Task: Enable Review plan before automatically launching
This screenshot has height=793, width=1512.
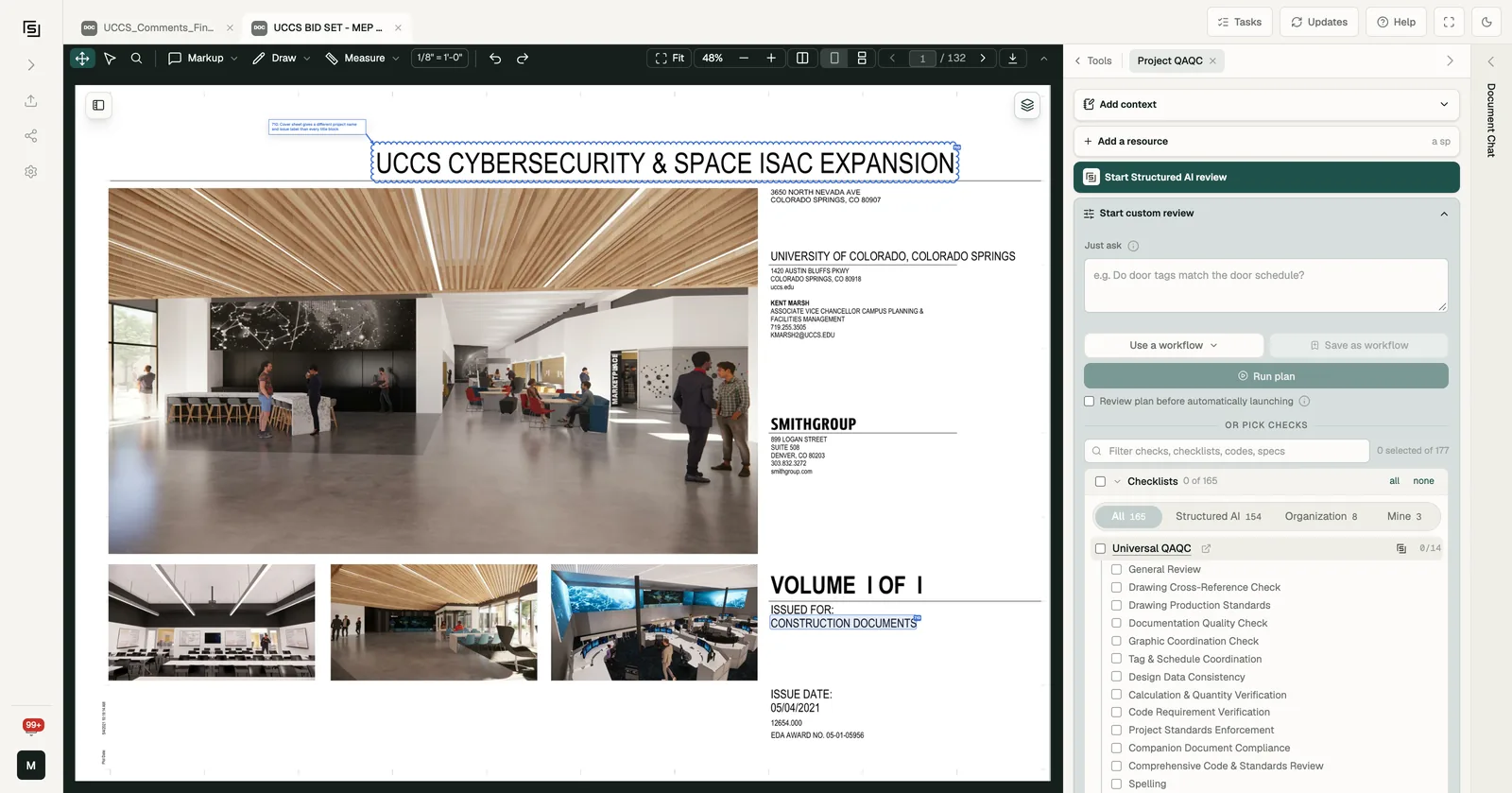Action: pyautogui.click(x=1089, y=402)
